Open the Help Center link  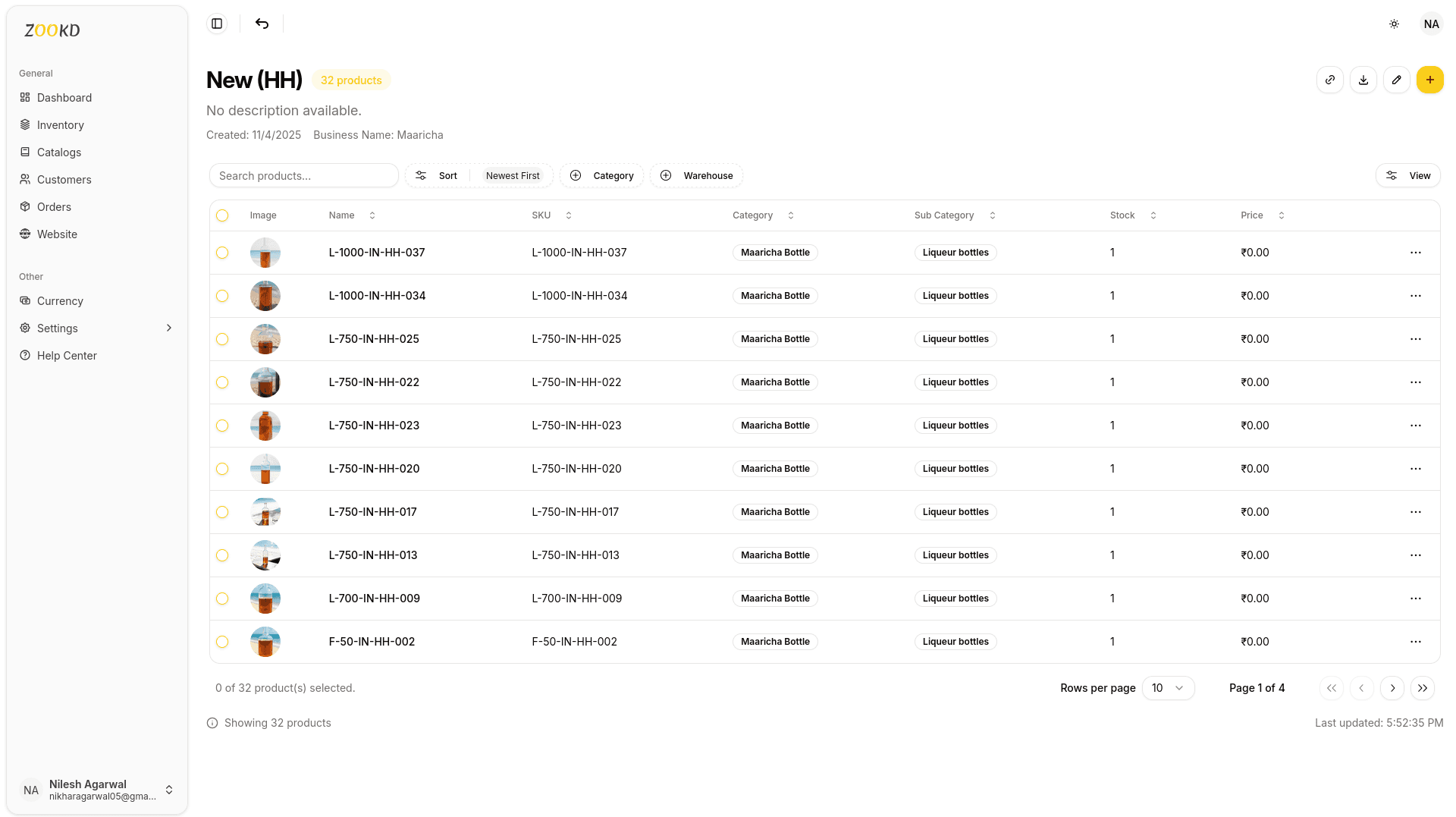tap(67, 355)
